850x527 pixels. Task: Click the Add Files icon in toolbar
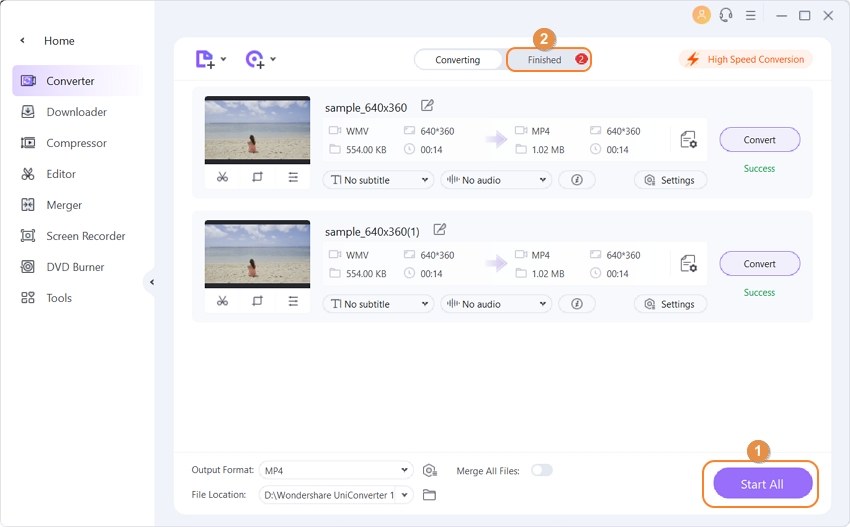click(205, 59)
